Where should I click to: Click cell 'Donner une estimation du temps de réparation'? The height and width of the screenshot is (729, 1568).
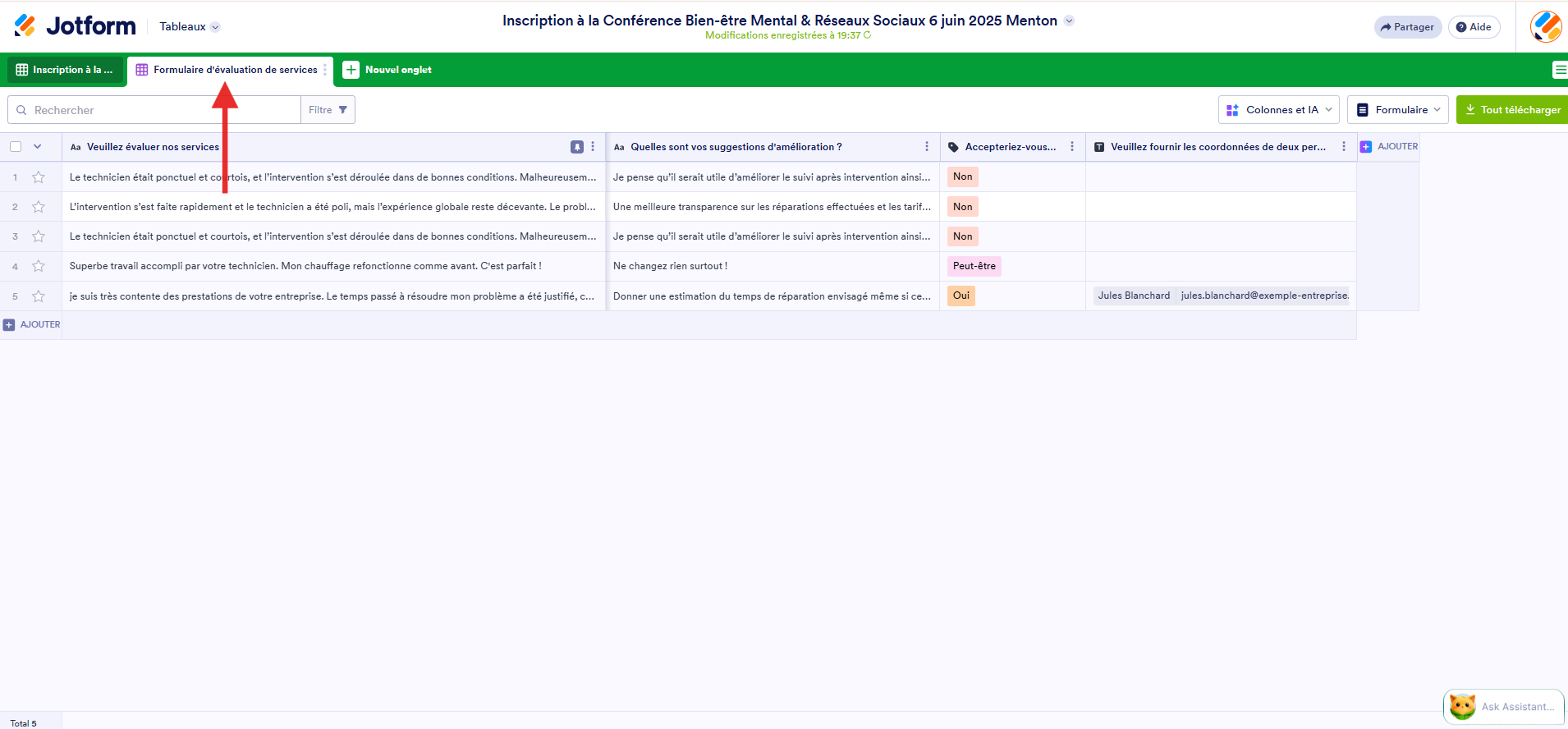click(773, 296)
